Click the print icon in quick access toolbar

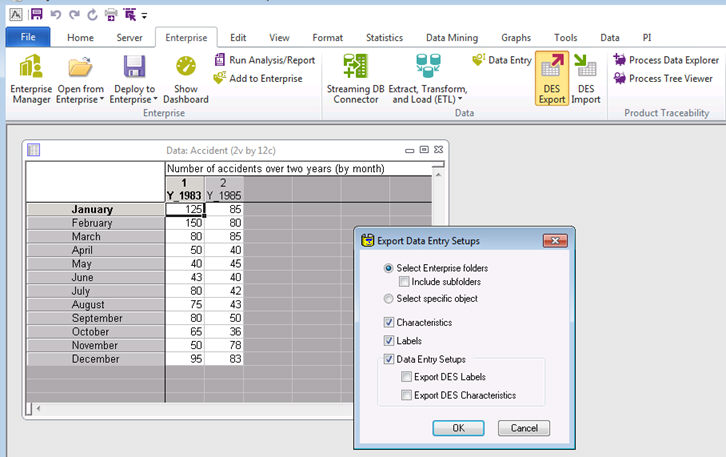(111, 15)
